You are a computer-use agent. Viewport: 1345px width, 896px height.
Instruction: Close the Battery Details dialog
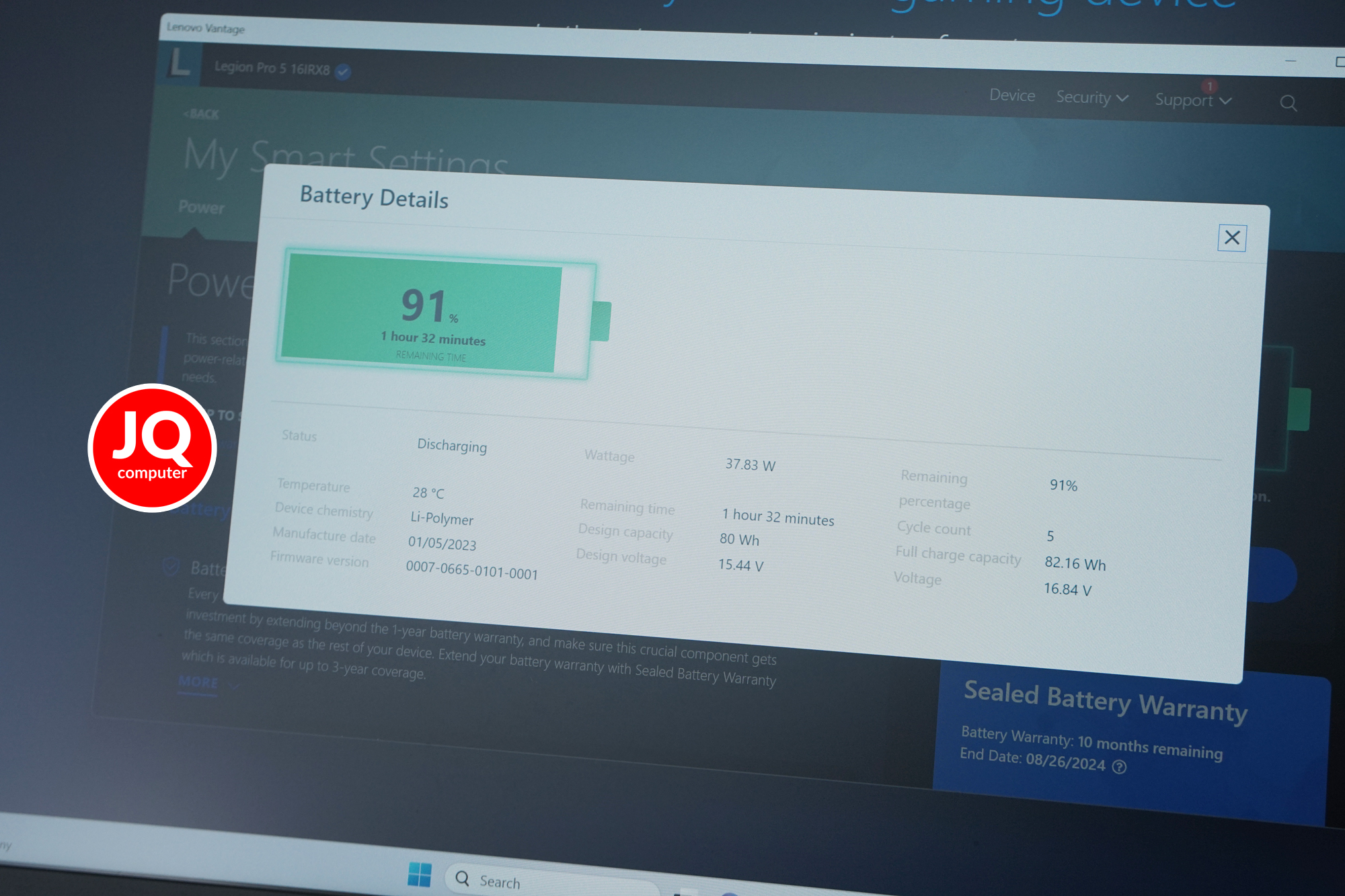pyautogui.click(x=1232, y=237)
